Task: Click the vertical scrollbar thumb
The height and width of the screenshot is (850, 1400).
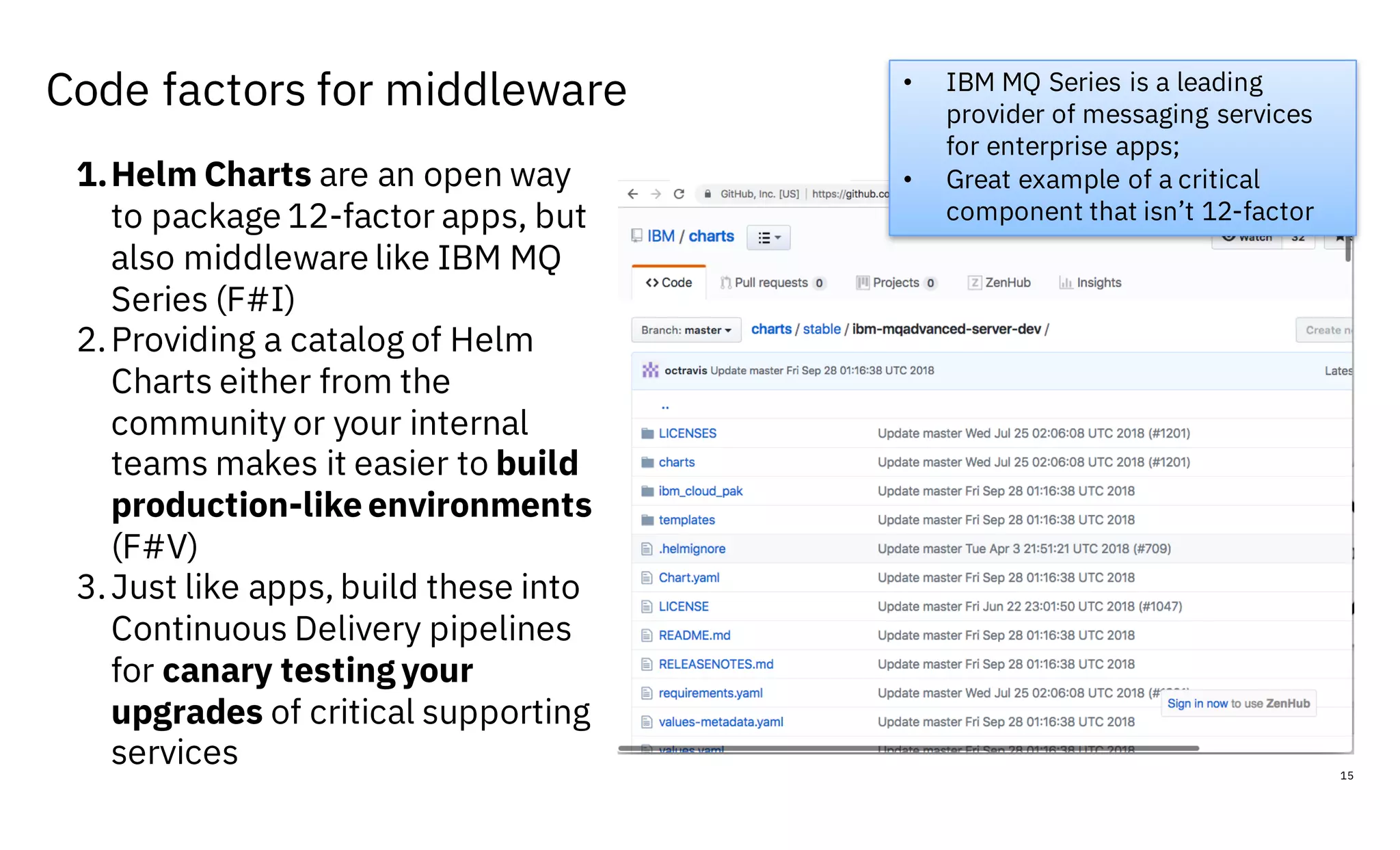Action: pos(1348,248)
